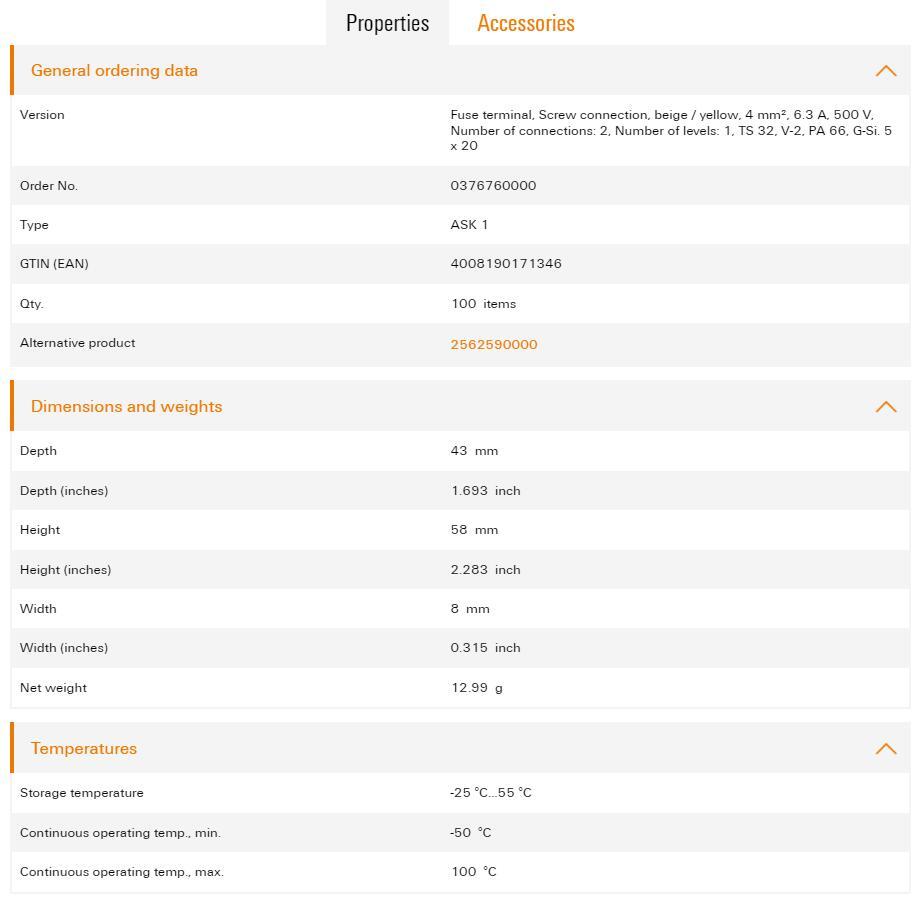The height and width of the screenshot is (903, 921).
Task: Collapse the Temperatures section chevron
Action: [885, 749]
